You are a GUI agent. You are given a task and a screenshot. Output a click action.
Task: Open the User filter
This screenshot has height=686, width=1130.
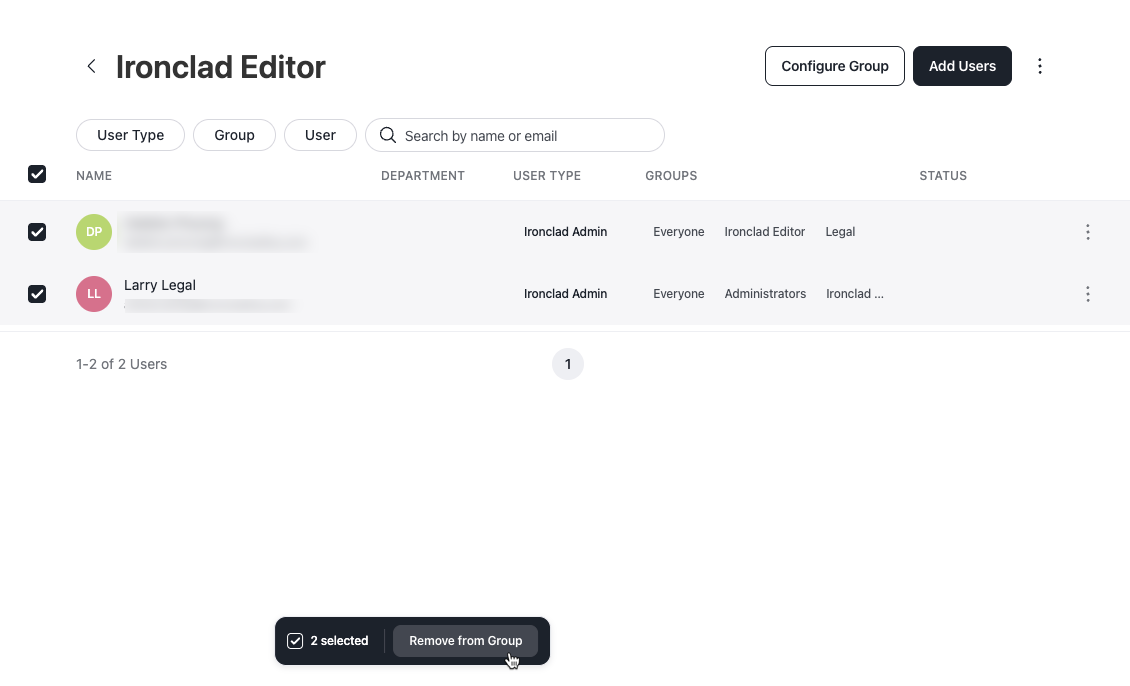point(320,135)
